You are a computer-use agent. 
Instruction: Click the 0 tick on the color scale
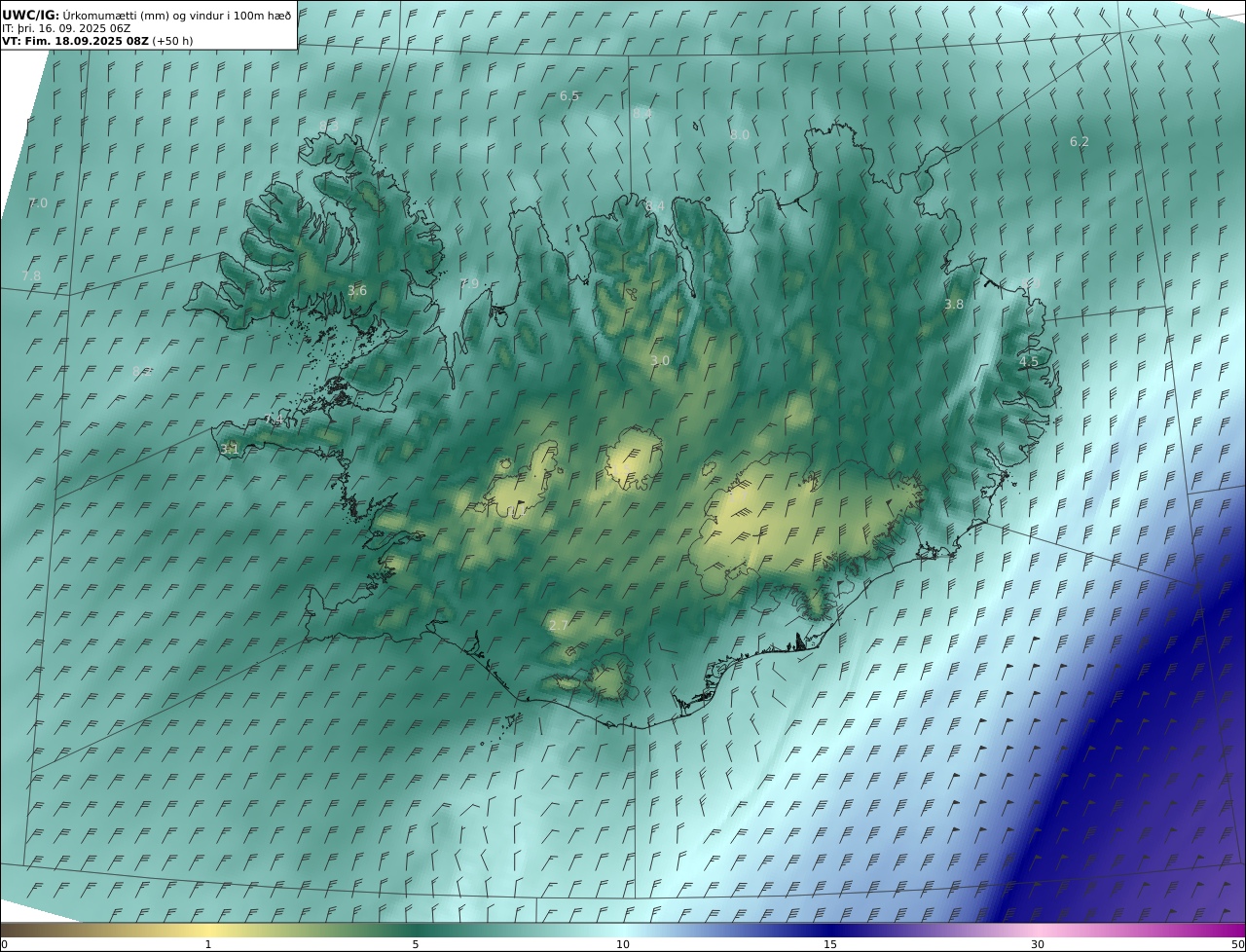point(4,944)
